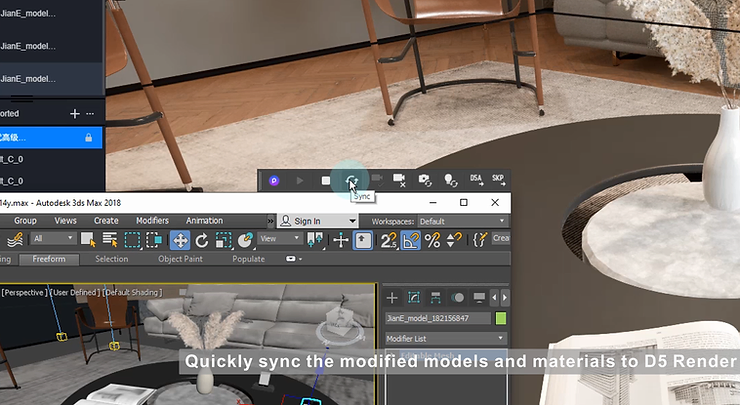The image size is (740, 405).
Task: Open the Modifier List dropdown
Action: point(446,338)
